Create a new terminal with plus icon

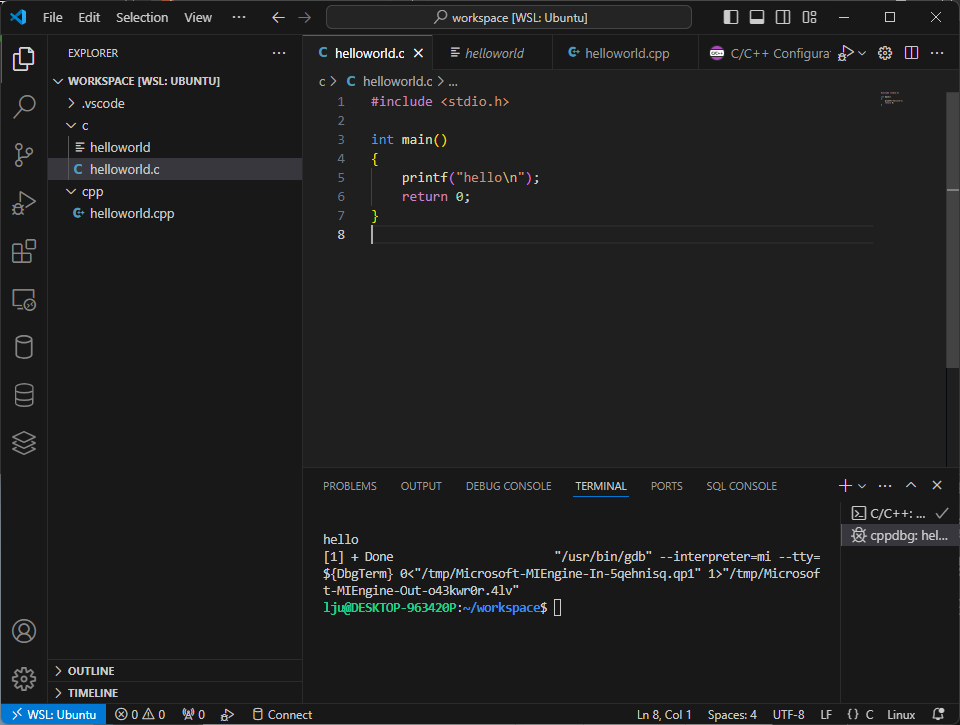pyautogui.click(x=845, y=486)
